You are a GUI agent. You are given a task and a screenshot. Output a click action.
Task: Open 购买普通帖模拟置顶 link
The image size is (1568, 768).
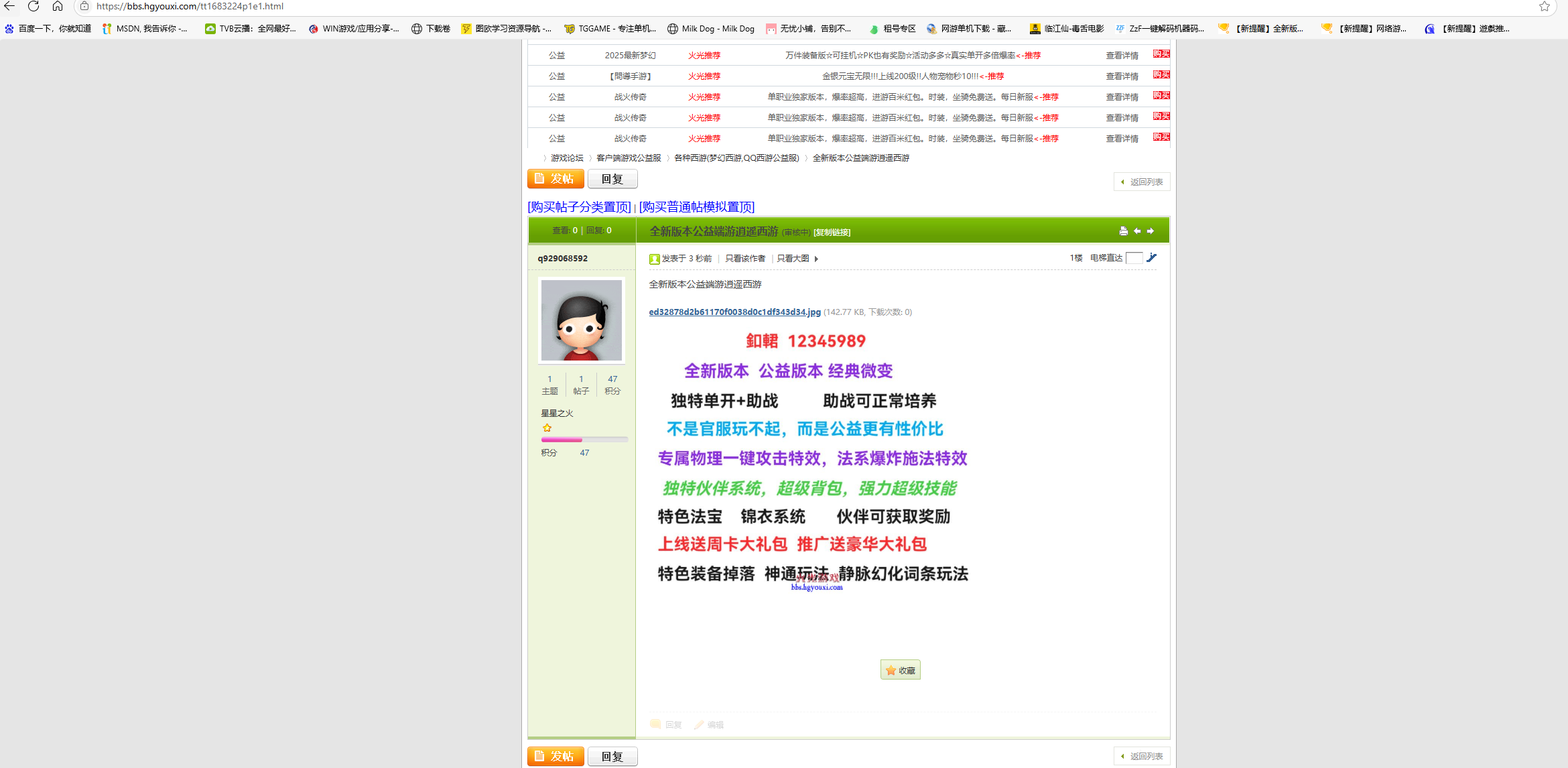[697, 207]
